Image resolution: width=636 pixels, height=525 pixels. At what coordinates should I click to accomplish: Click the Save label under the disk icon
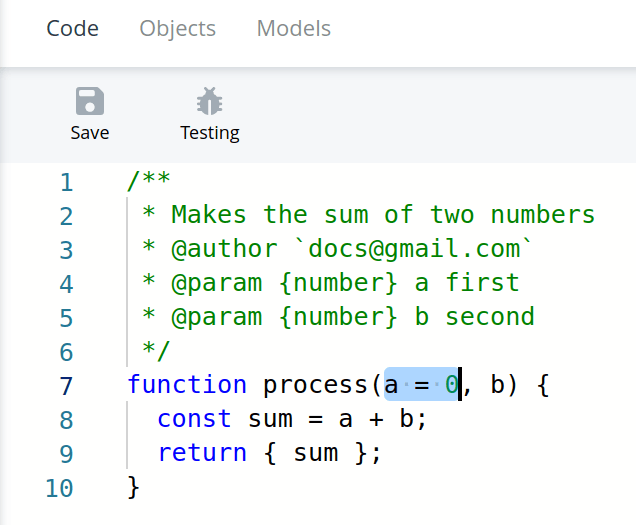point(90,133)
